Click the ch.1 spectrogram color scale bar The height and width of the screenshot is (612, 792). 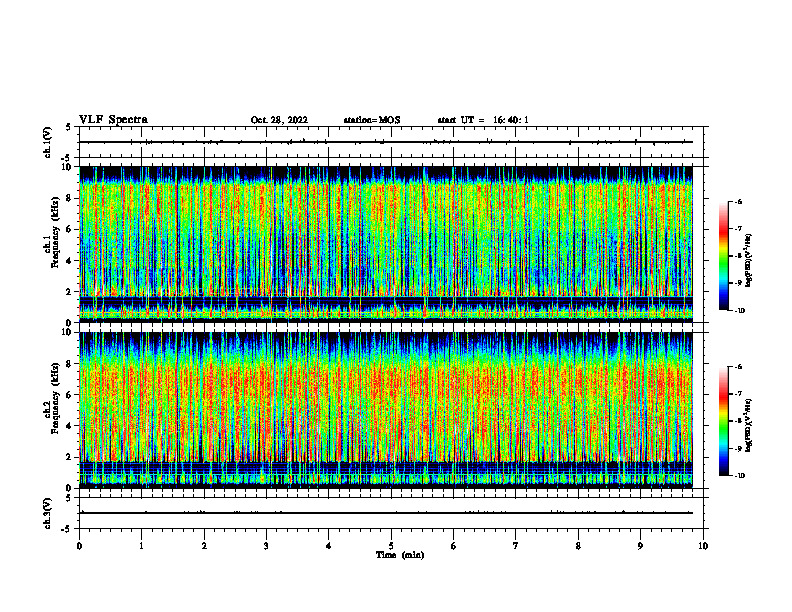(x=723, y=256)
